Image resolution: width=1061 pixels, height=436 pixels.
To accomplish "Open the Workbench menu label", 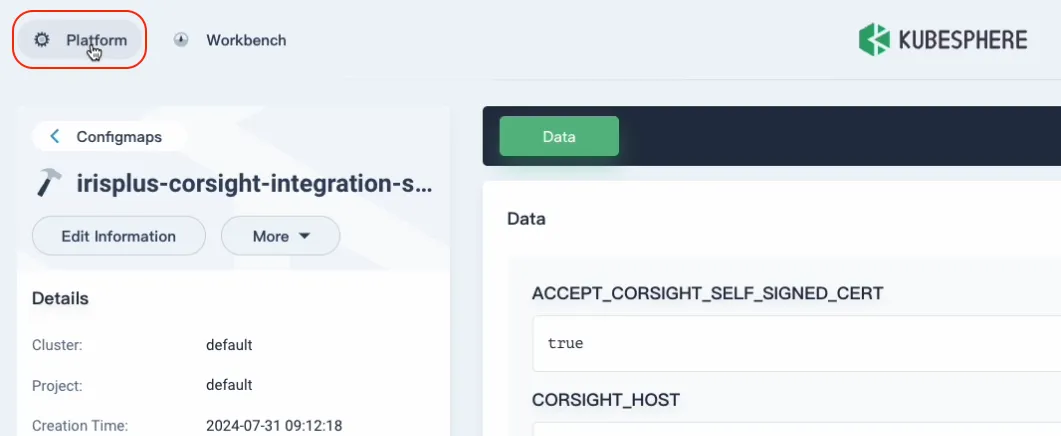I will [246, 40].
